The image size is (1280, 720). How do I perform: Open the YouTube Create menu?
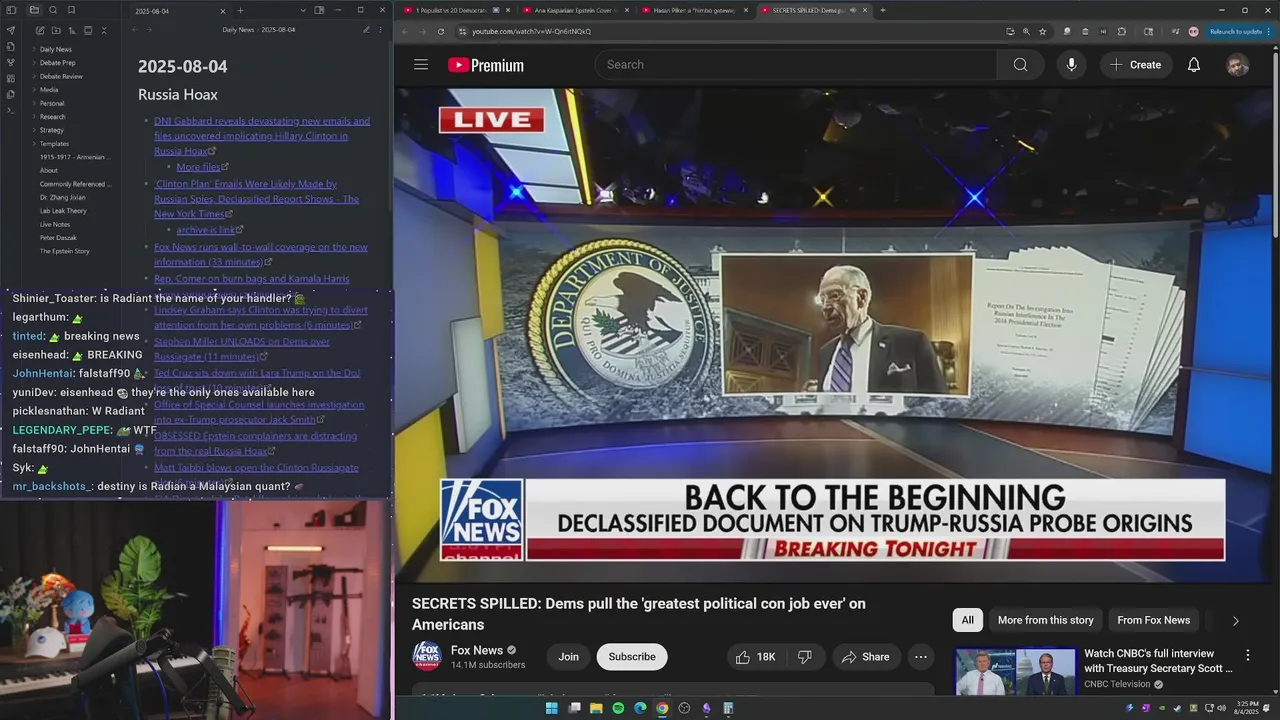click(x=1135, y=65)
